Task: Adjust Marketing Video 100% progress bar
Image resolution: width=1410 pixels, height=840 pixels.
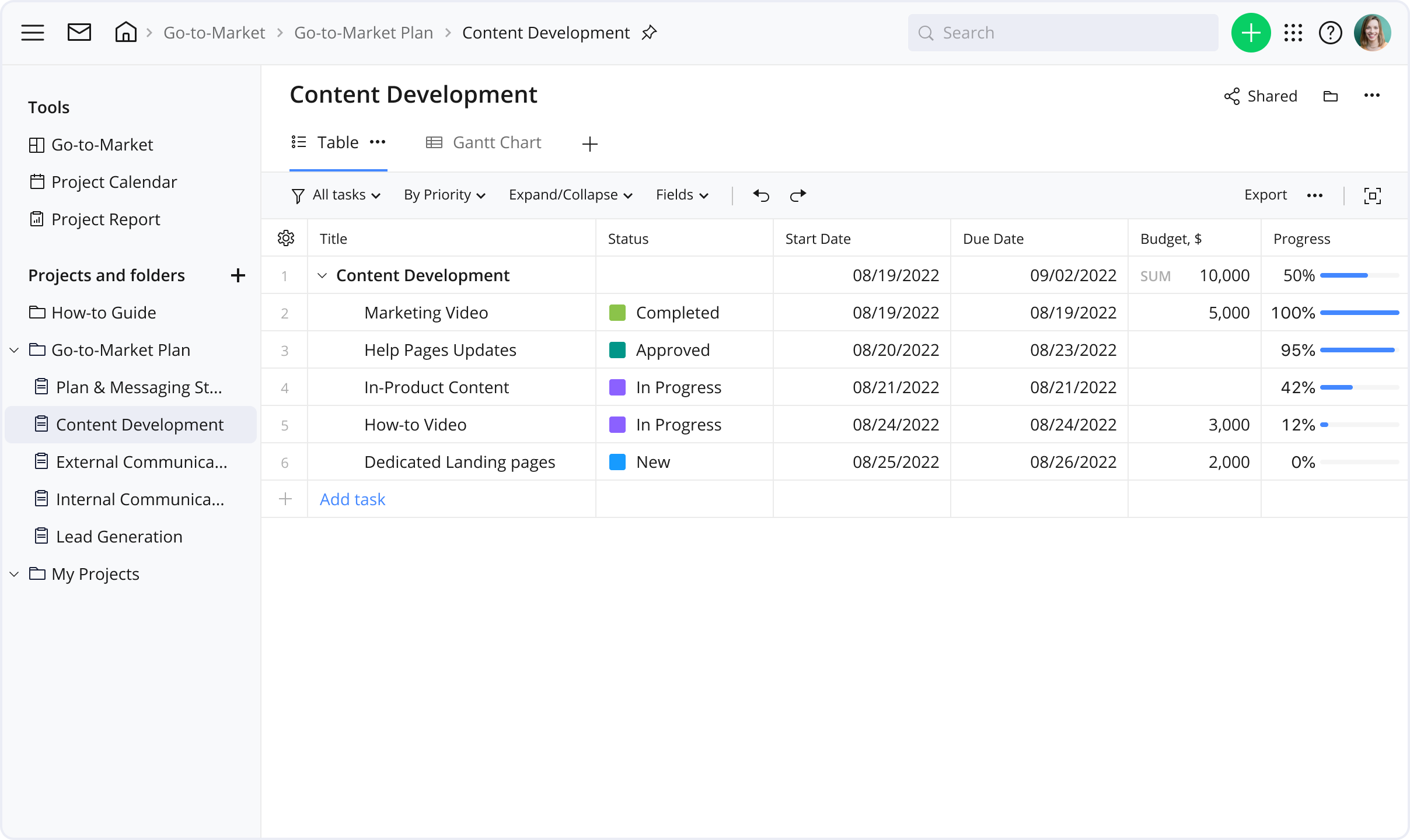Action: coord(1359,313)
